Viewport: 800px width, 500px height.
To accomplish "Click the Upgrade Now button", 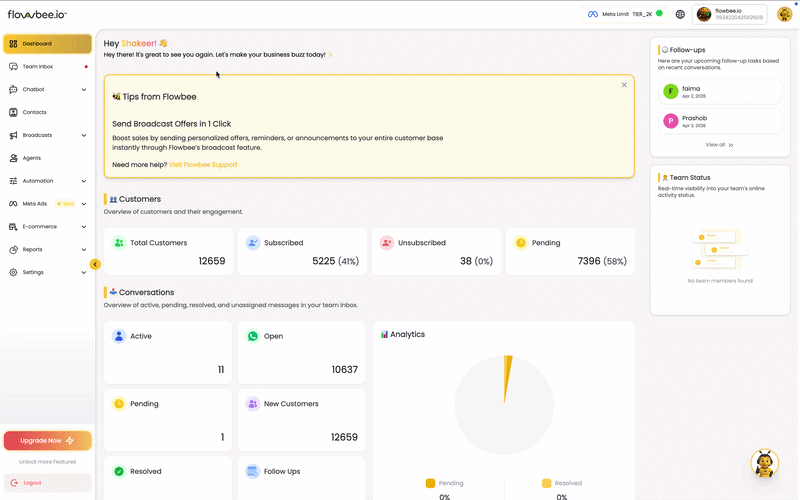I will pyautogui.click(x=47, y=440).
